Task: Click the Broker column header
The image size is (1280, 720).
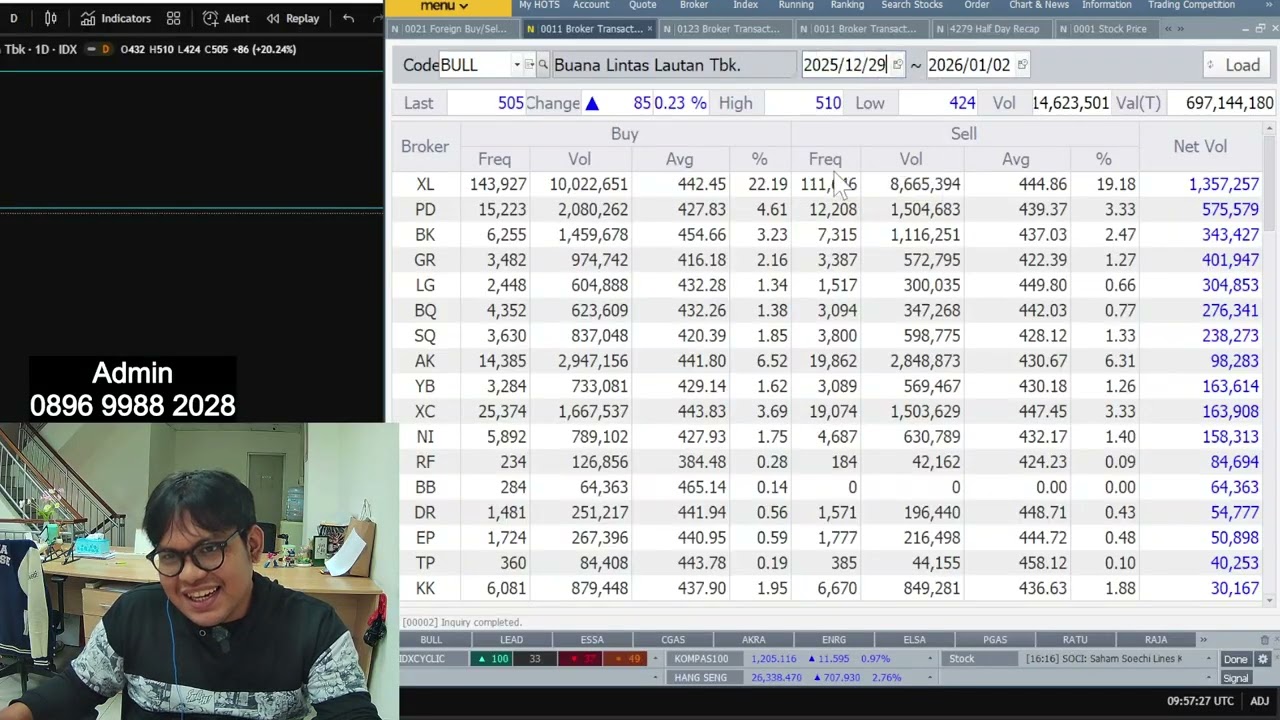Action: [425, 146]
